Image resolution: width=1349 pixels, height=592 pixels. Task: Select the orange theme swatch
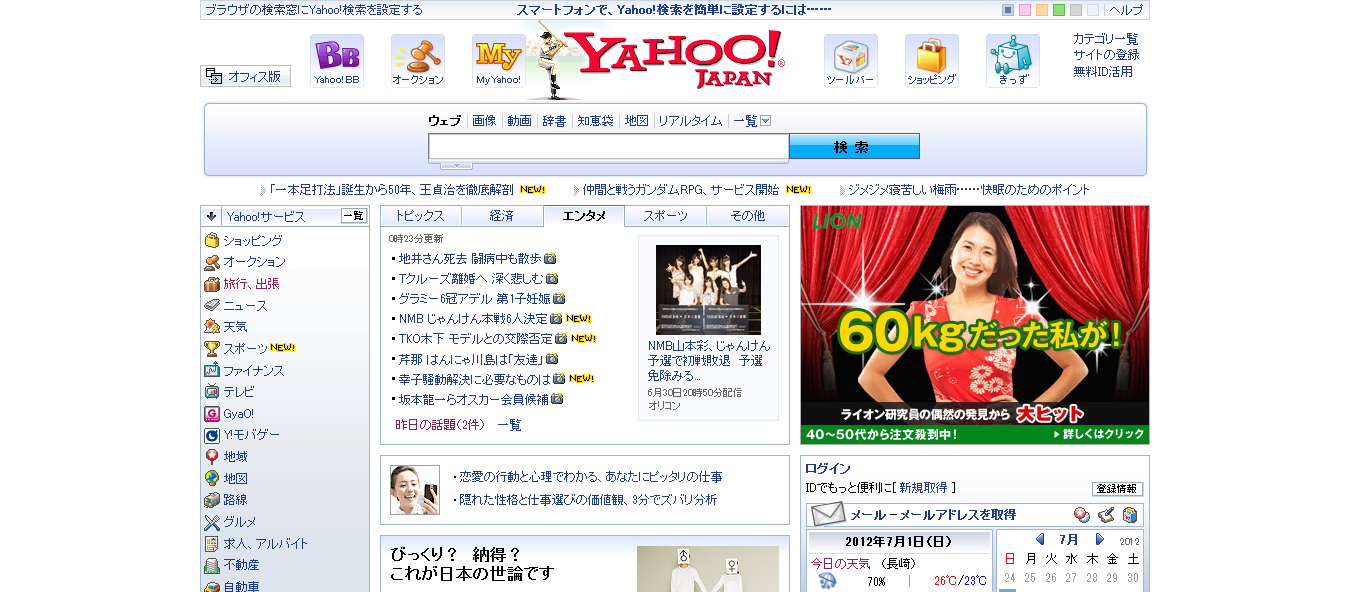1042,10
